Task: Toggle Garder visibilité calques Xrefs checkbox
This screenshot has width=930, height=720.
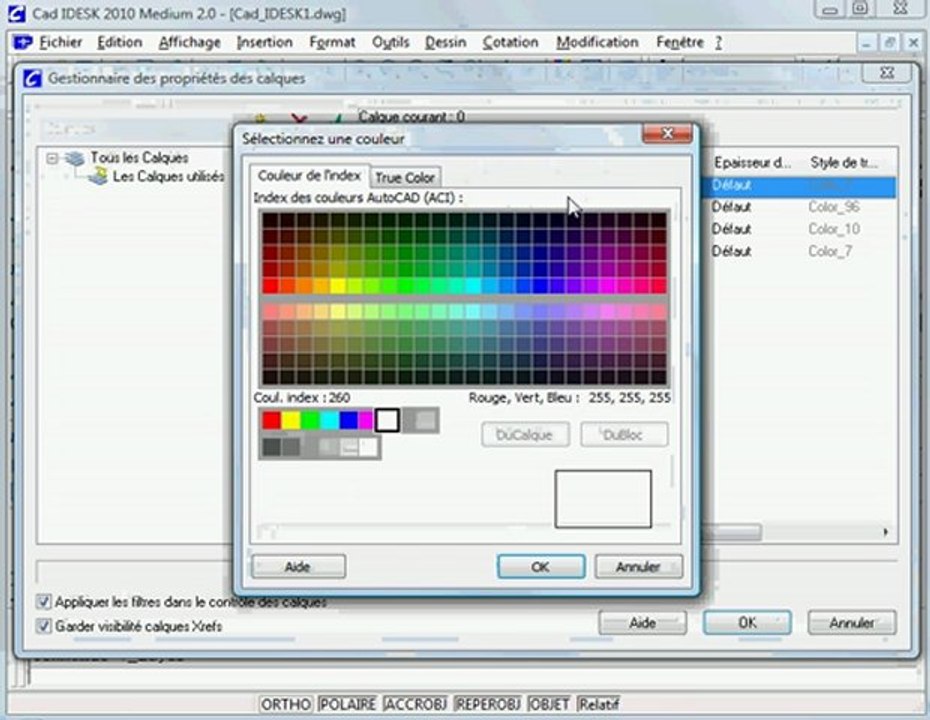Action: coord(43,626)
